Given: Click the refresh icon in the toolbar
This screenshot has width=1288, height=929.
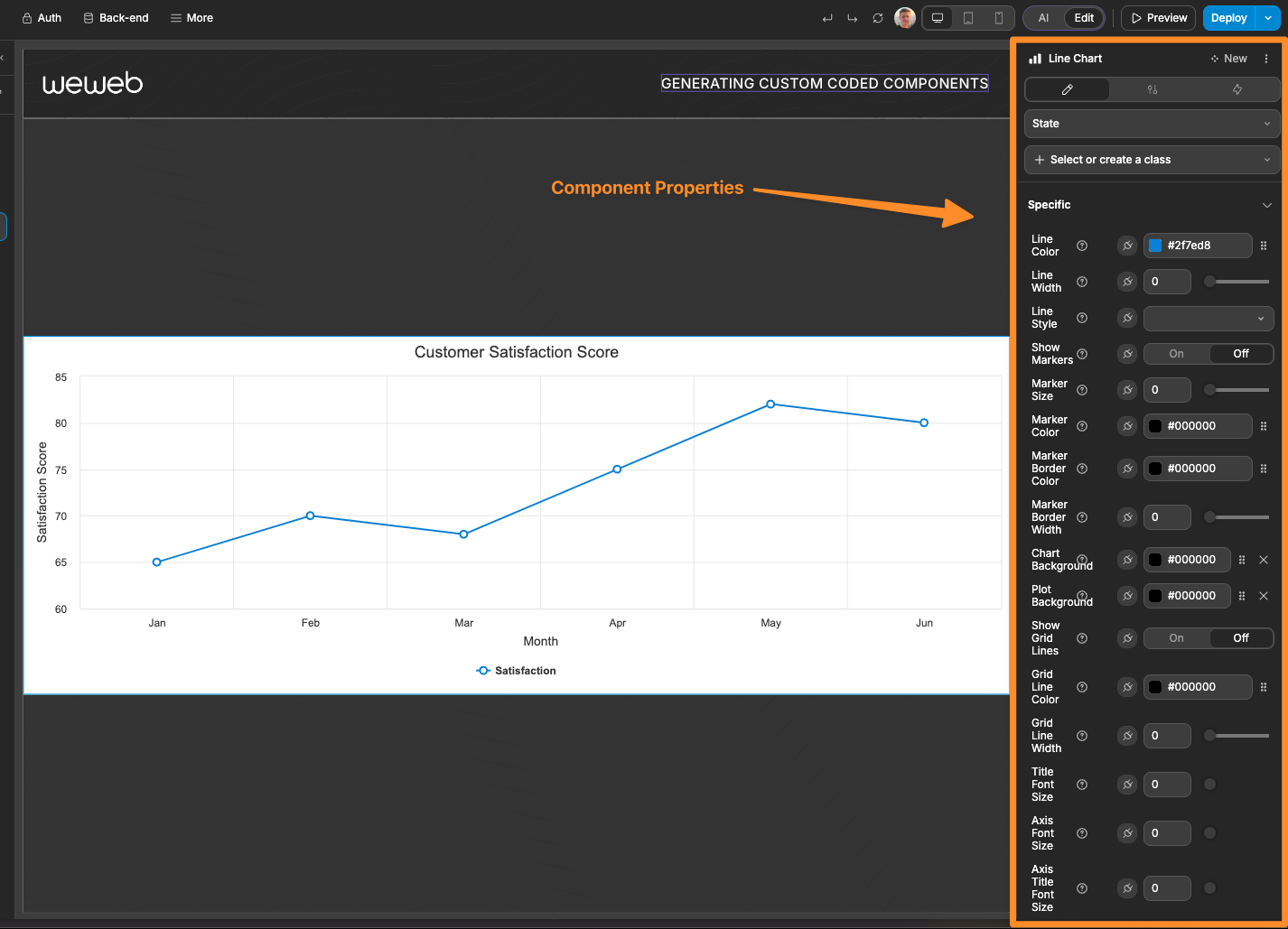Looking at the screenshot, I should point(877,17).
